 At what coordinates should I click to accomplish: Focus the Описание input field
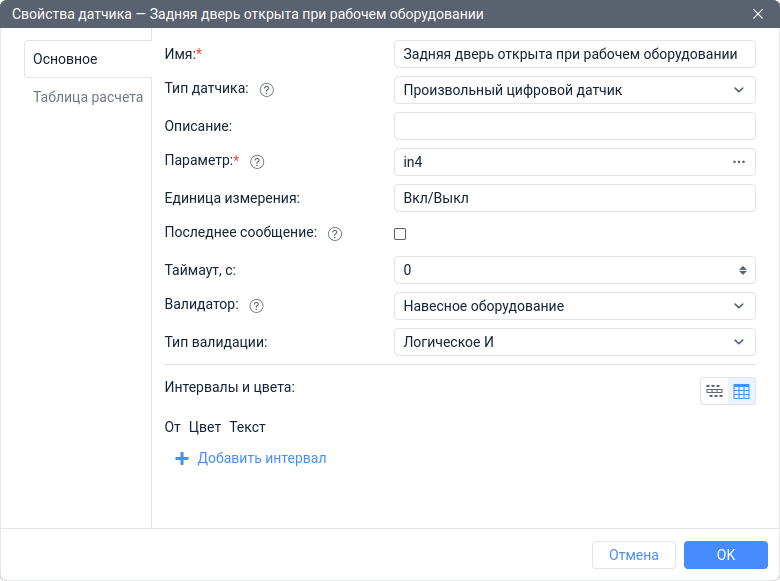click(x=575, y=126)
